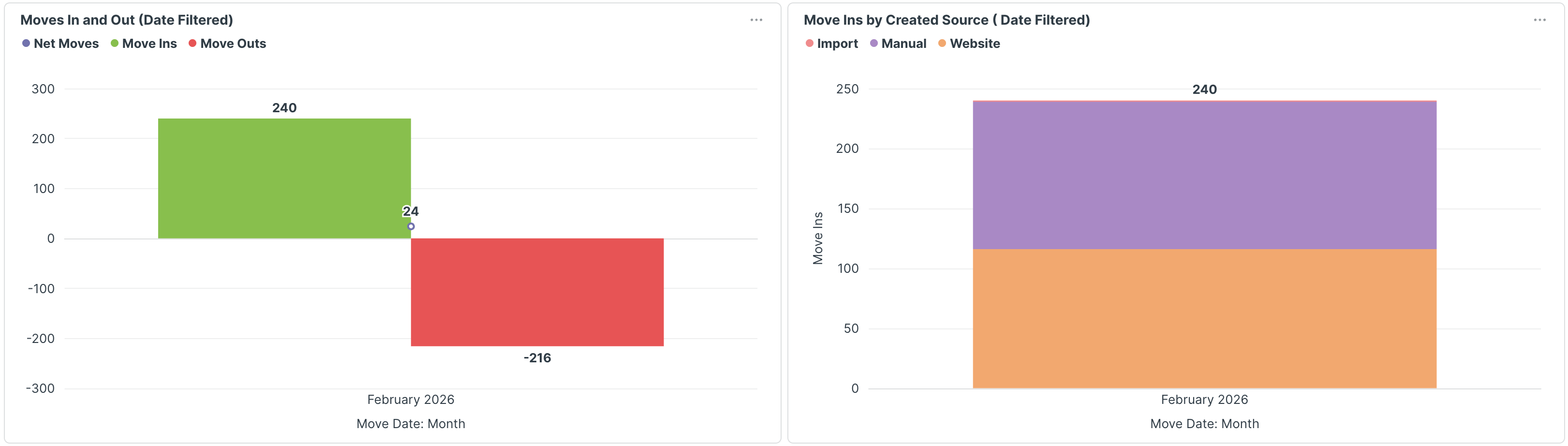Toggle Import legend series
Viewport: 1568px width, 446px height.
pos(837,44)
